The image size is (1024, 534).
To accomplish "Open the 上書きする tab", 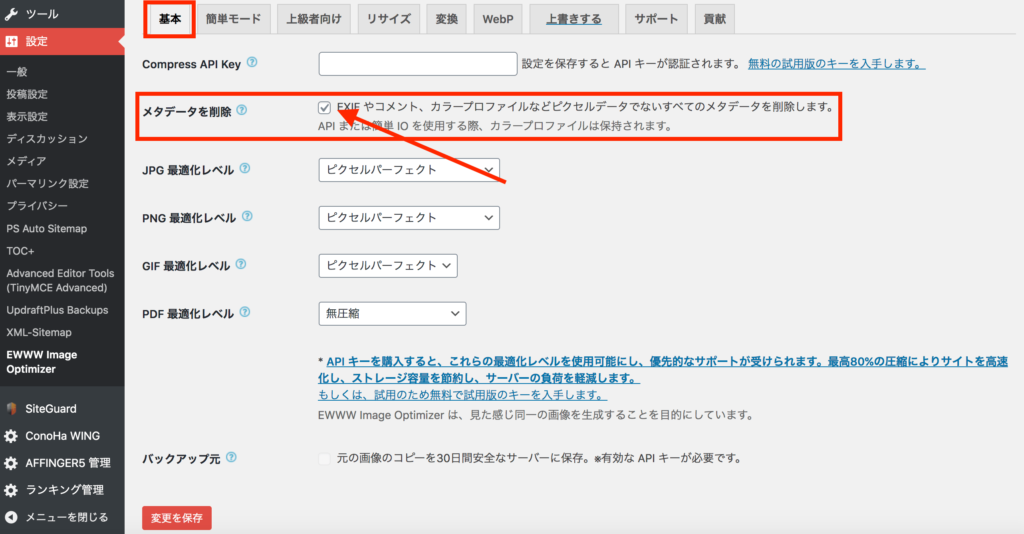I will tap(573, 19).
